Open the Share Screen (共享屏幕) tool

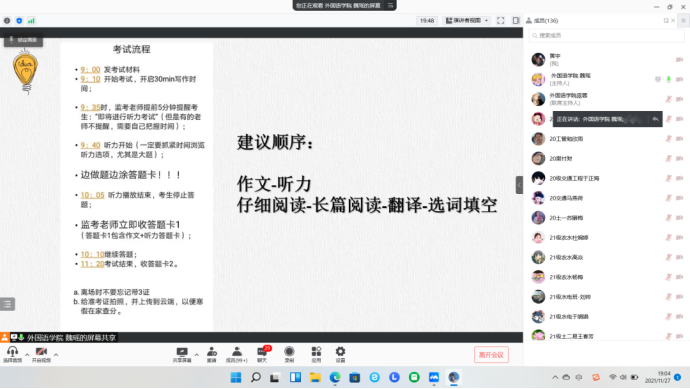point(182,355)
